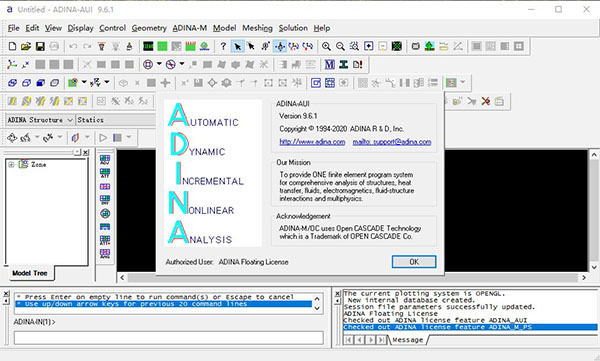Click the Open file folder icon
The height and width of the screenshot is (361, 600).
pyautogui.click(x=26, y=46)
